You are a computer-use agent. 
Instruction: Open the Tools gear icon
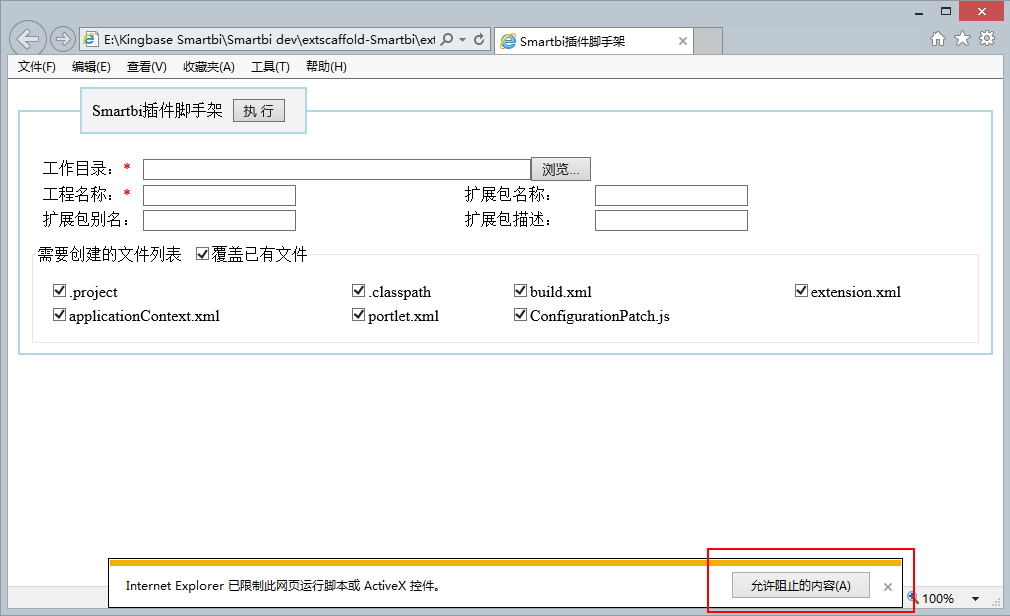987,39
